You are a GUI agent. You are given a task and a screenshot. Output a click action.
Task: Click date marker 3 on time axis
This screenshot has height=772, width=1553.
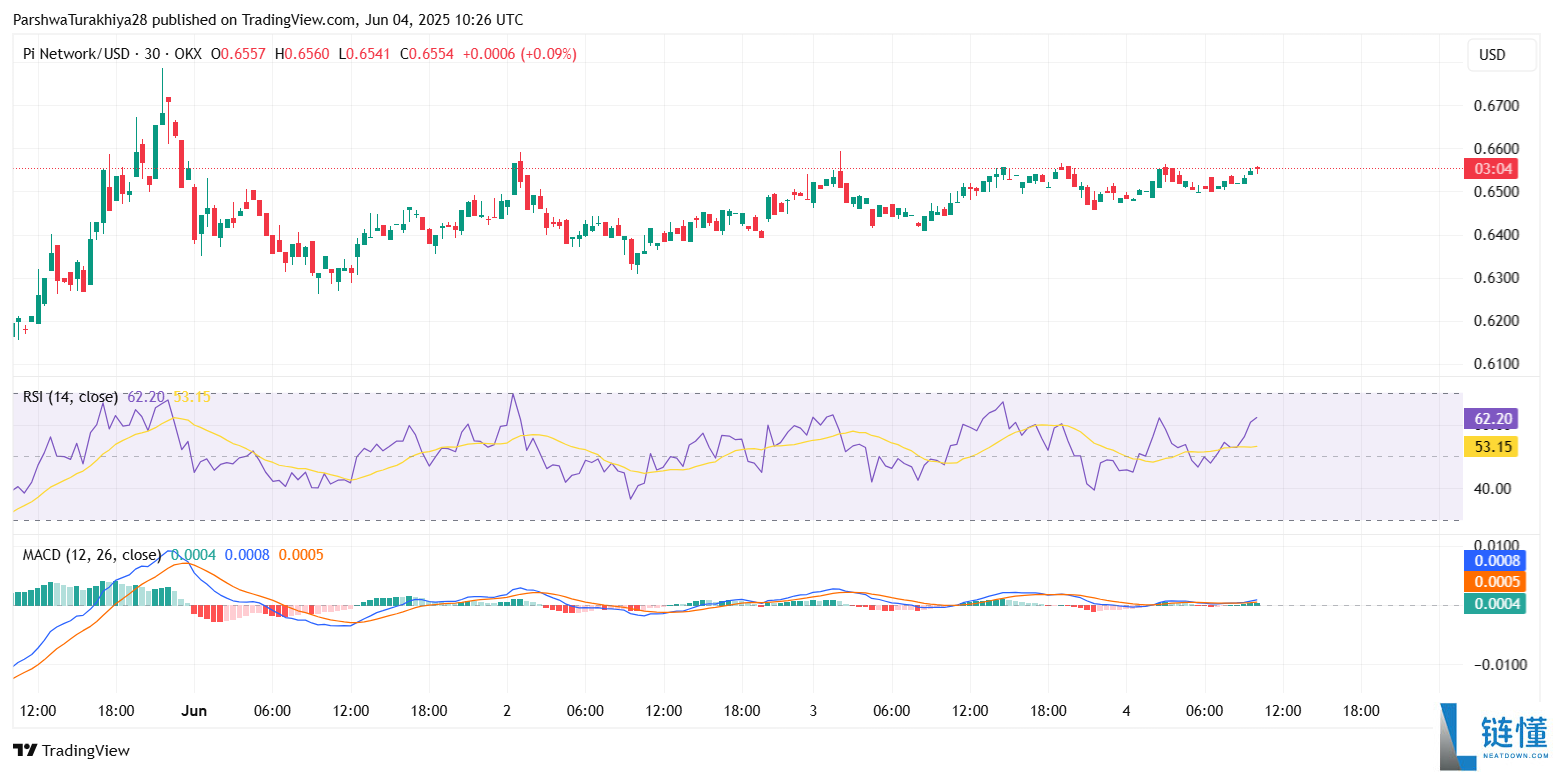(813, 711)
